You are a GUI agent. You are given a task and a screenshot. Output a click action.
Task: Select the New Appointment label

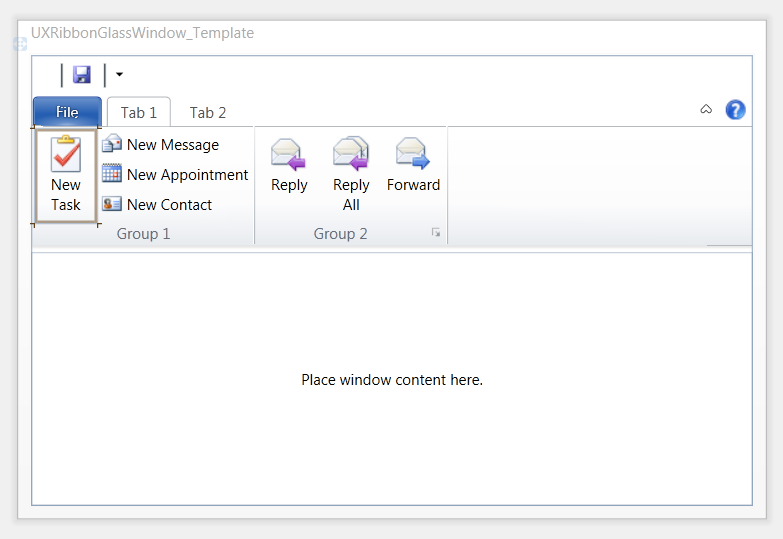pyautogui.click(x=187, y=175)
